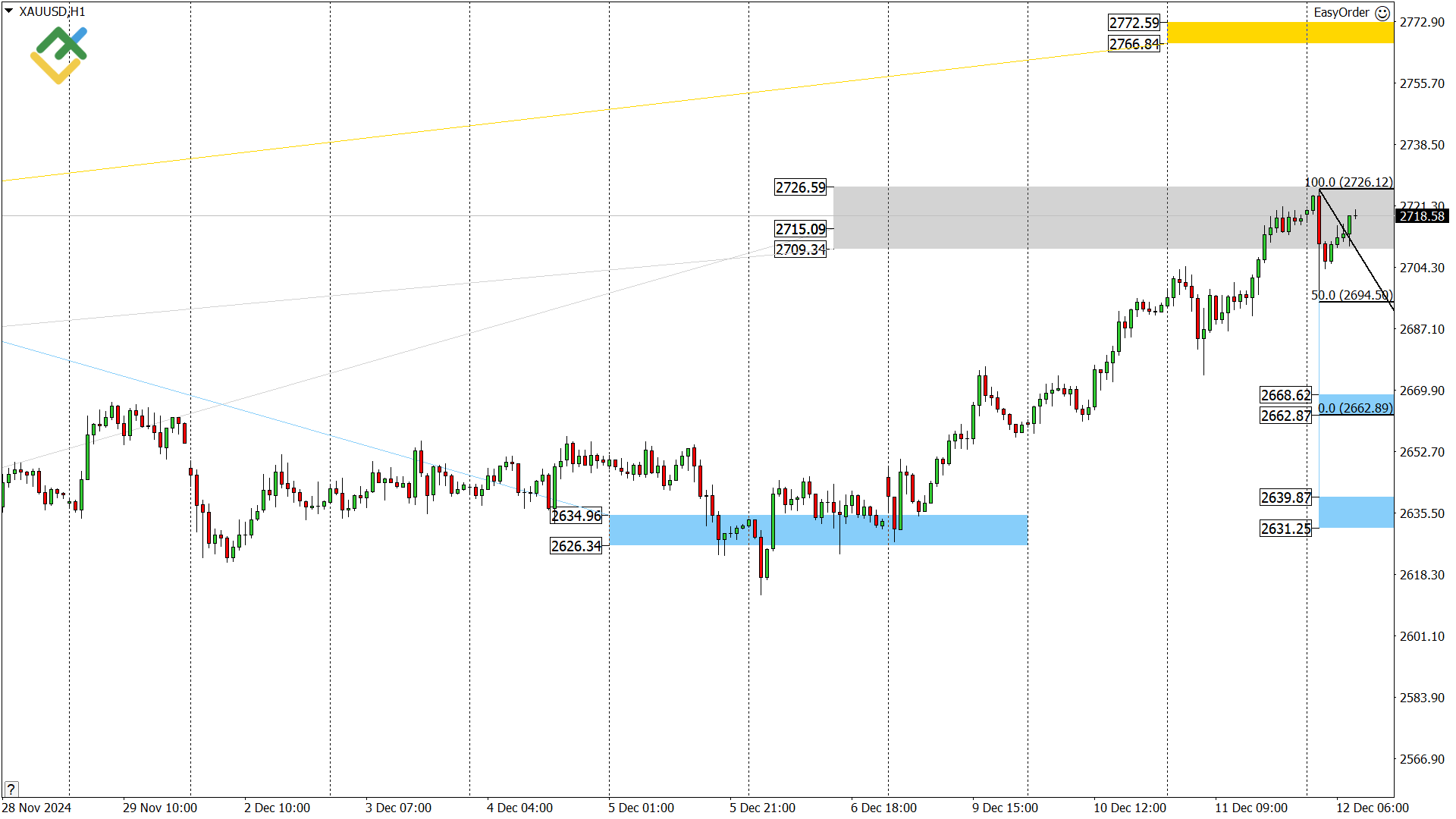Select the 50.0 (2694.50) Fibonacci label

1351,294
